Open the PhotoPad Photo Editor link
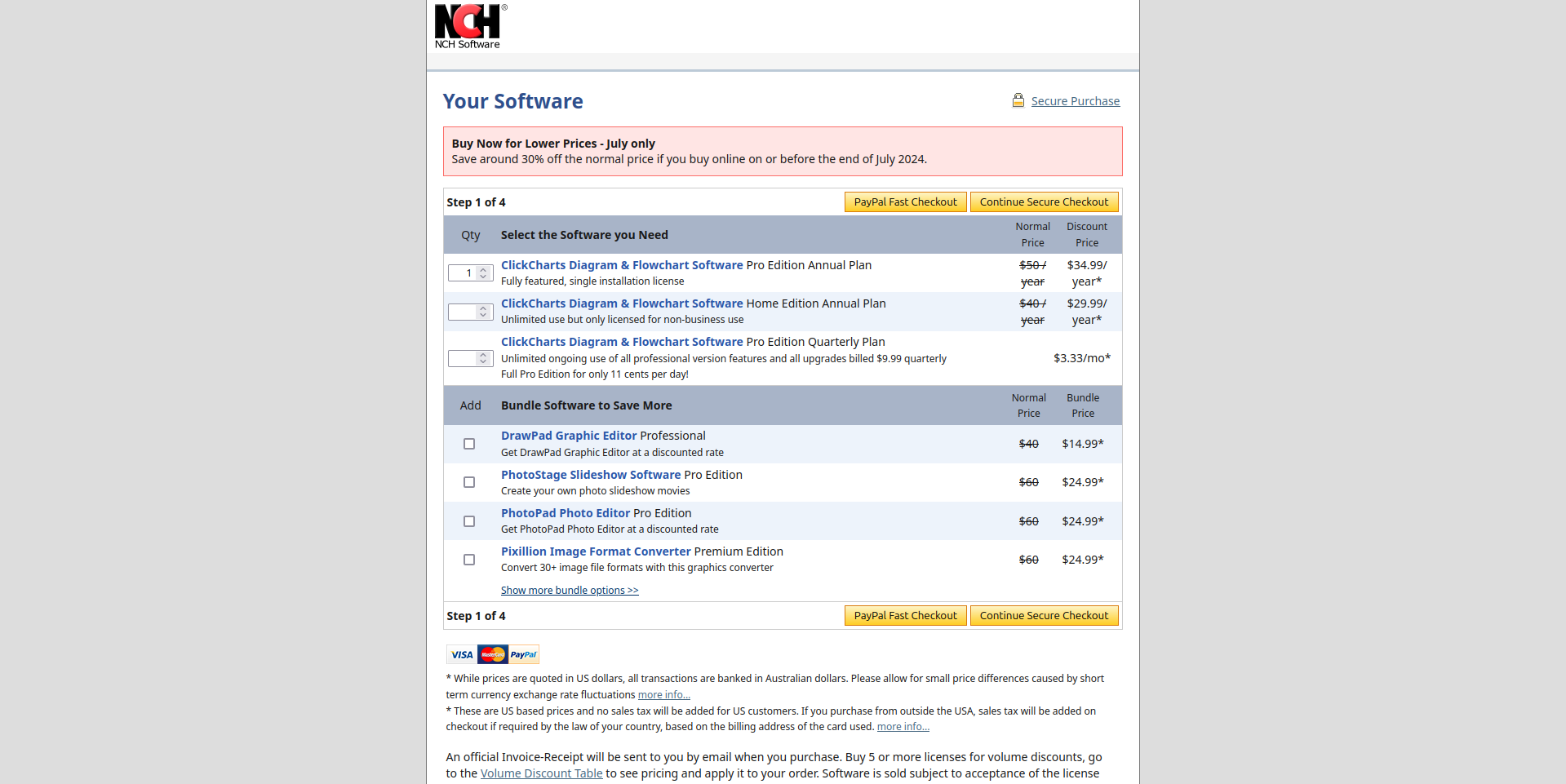The image size is (1566, 784). coord(566,513)
